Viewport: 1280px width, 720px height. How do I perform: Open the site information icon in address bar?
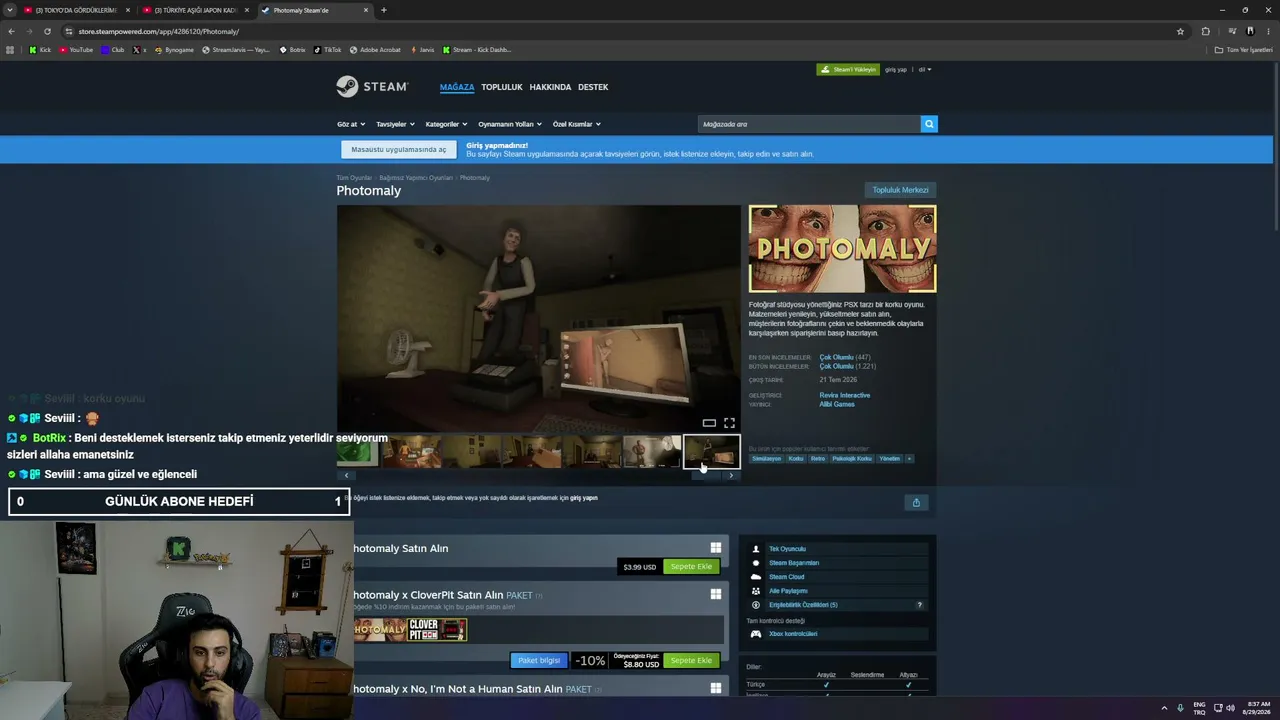click(68, 31)
